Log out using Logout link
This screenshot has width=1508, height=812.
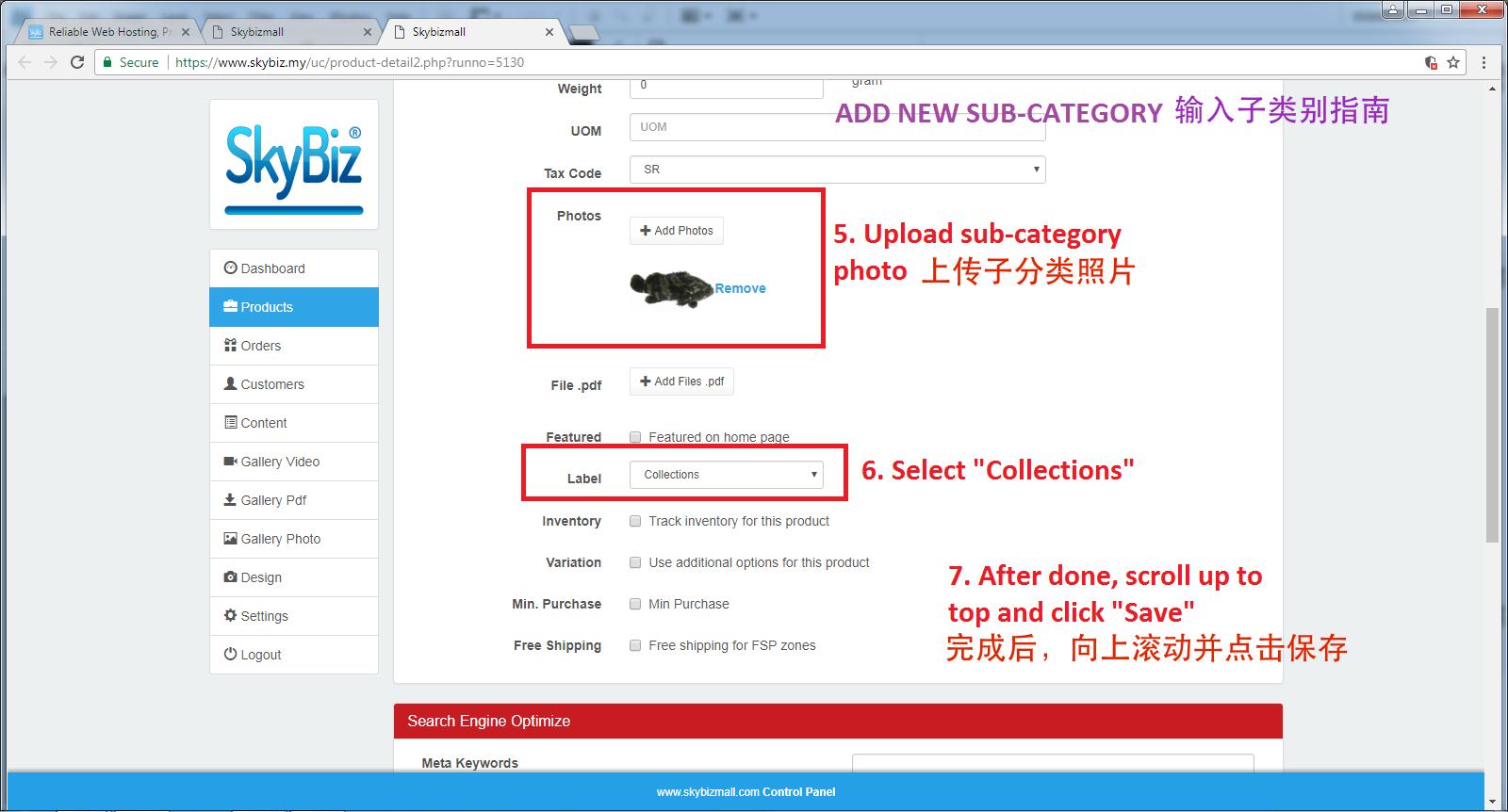tap(294, 655)
